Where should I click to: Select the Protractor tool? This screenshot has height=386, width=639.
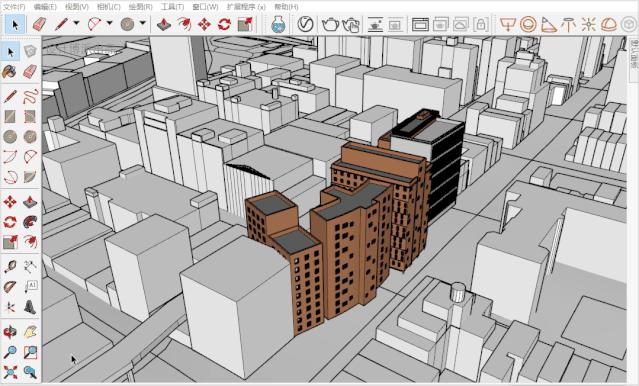(x=10, y=287)
